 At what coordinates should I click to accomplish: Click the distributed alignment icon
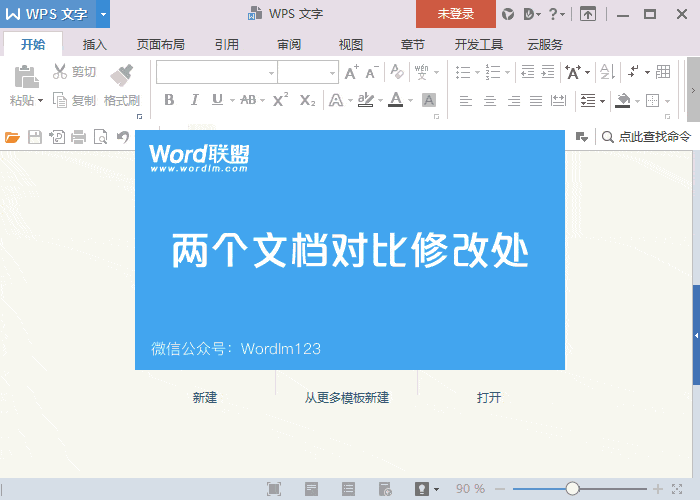(x=558, y=101)
